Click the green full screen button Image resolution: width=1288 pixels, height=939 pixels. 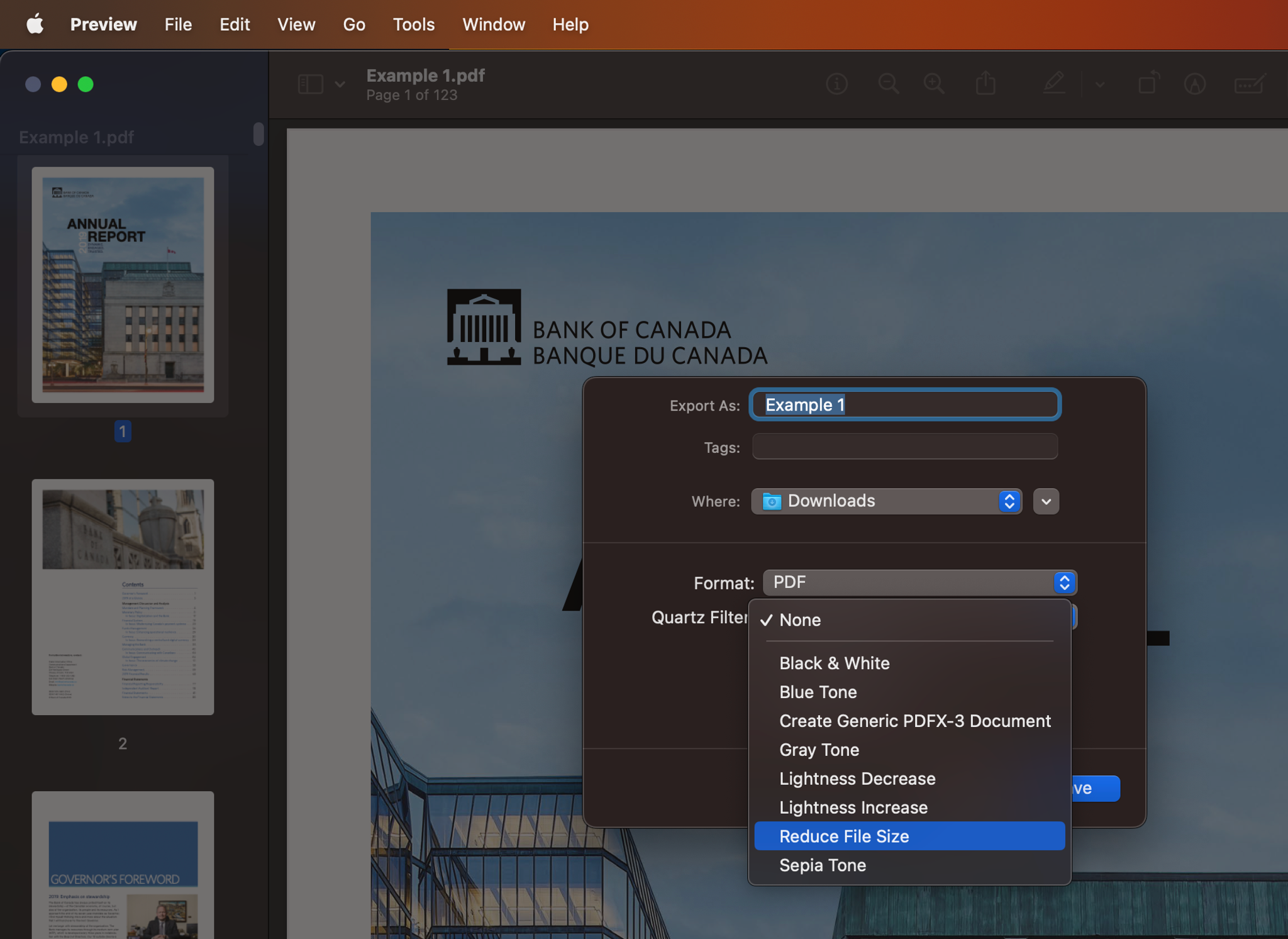86,84
